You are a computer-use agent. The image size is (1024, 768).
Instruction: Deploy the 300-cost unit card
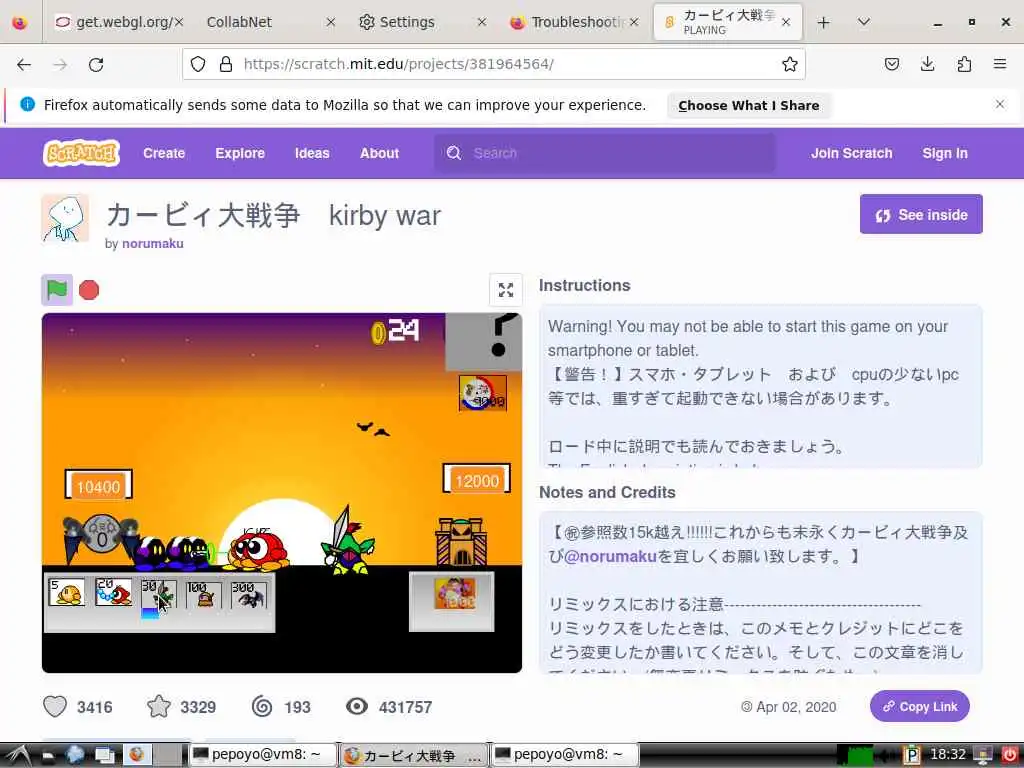click(249, 595)
